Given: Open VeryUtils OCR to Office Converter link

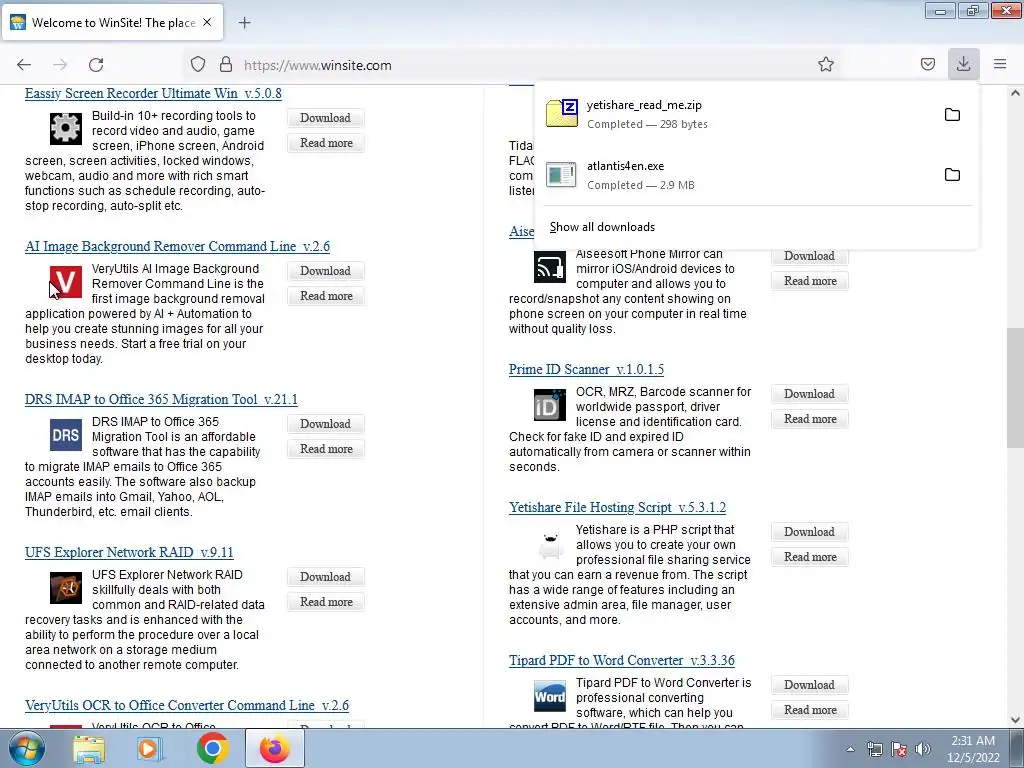Looking at the screenshot, I should [187, 705].
